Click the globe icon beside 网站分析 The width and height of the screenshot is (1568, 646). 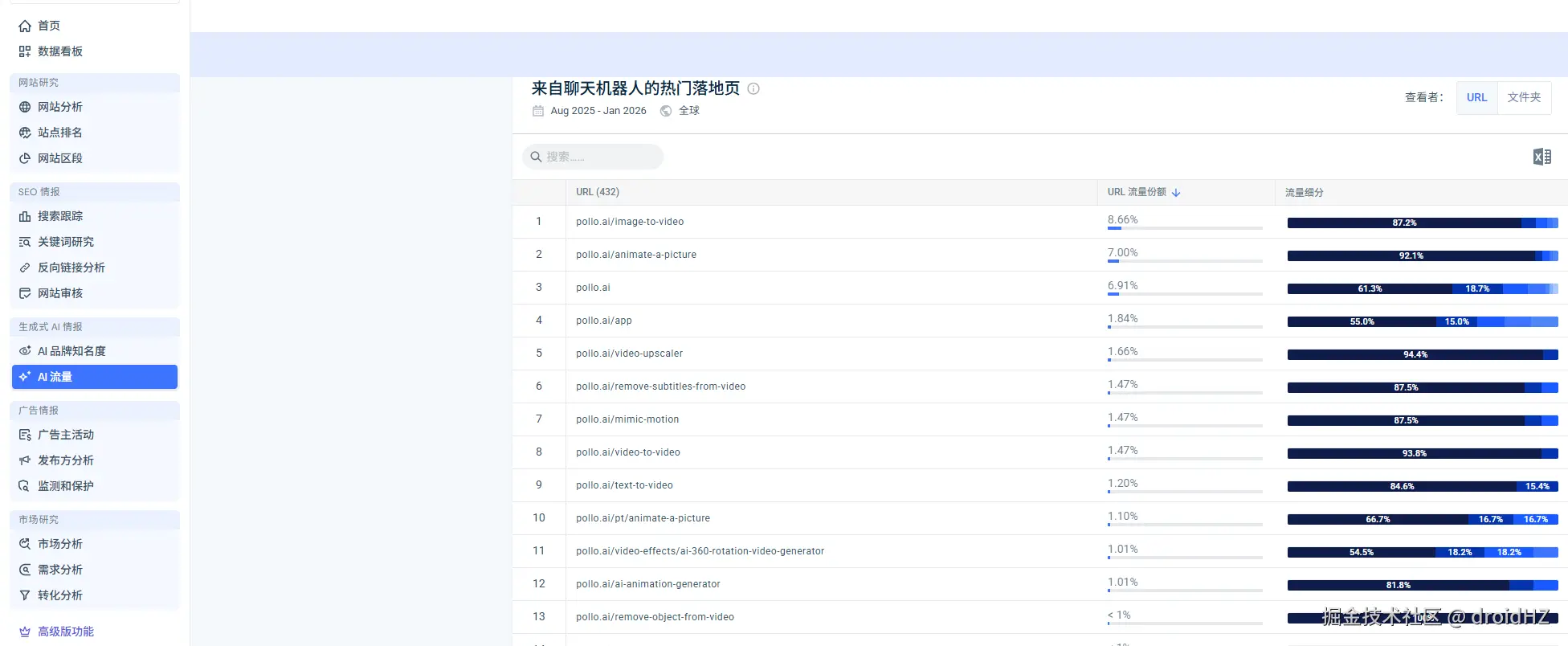tap(25, 107)
